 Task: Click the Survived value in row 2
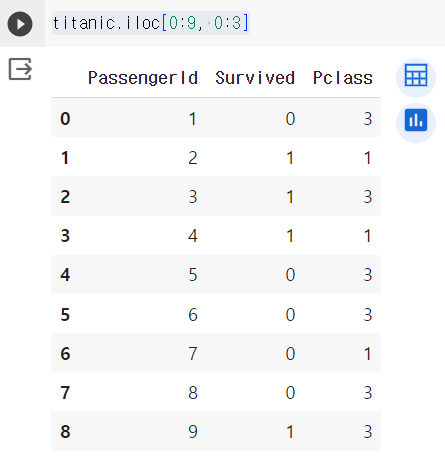(290, 197)
